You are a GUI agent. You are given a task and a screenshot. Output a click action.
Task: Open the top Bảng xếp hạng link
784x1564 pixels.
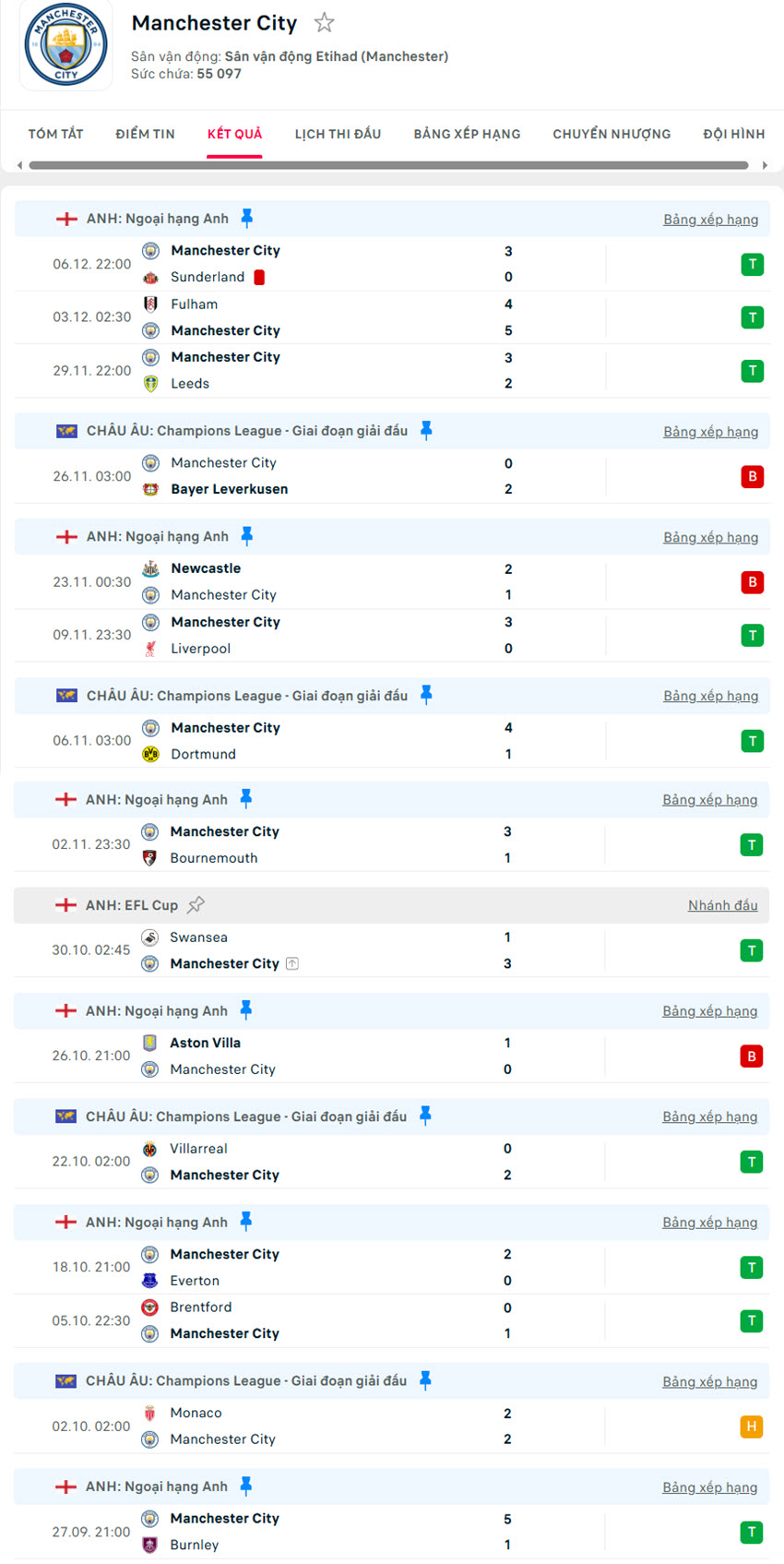(x=710, y=220)
